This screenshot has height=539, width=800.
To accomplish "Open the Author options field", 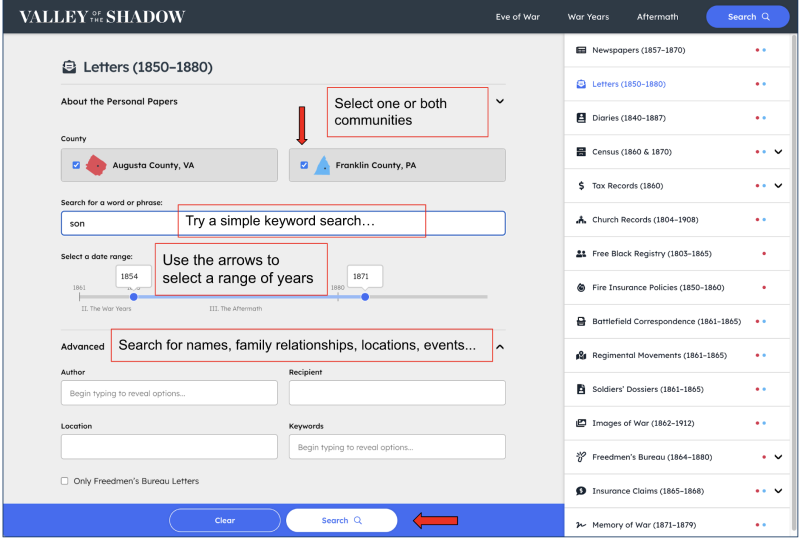I will point(169,393).
